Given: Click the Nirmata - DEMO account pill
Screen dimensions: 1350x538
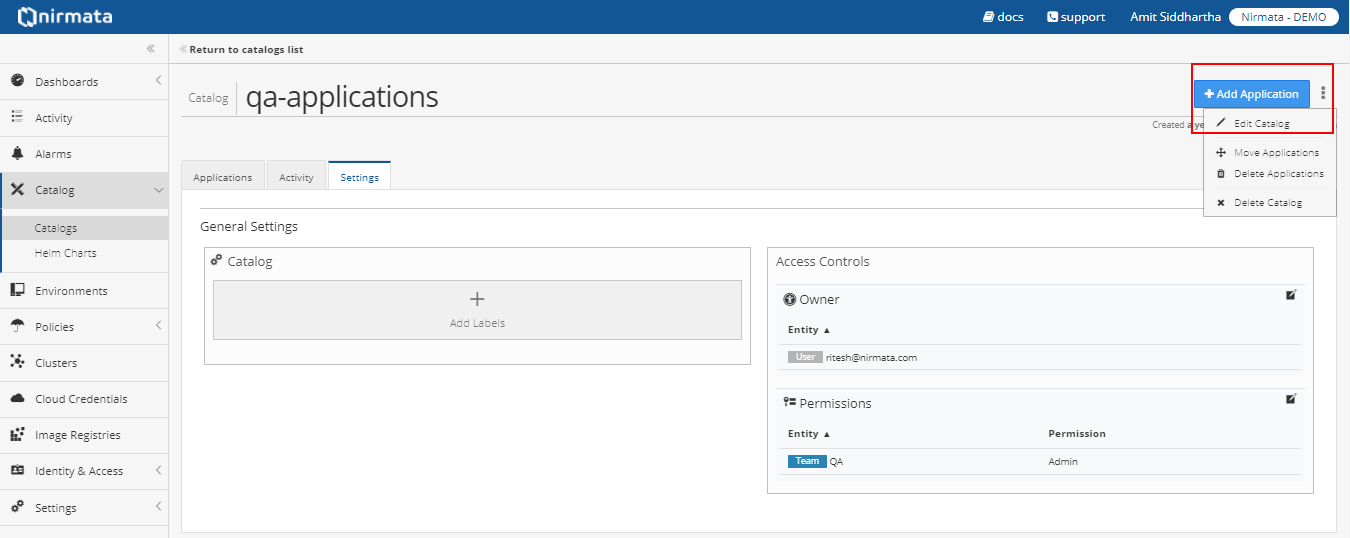Looking at the screenshot, I should [x=1283, y=17].
